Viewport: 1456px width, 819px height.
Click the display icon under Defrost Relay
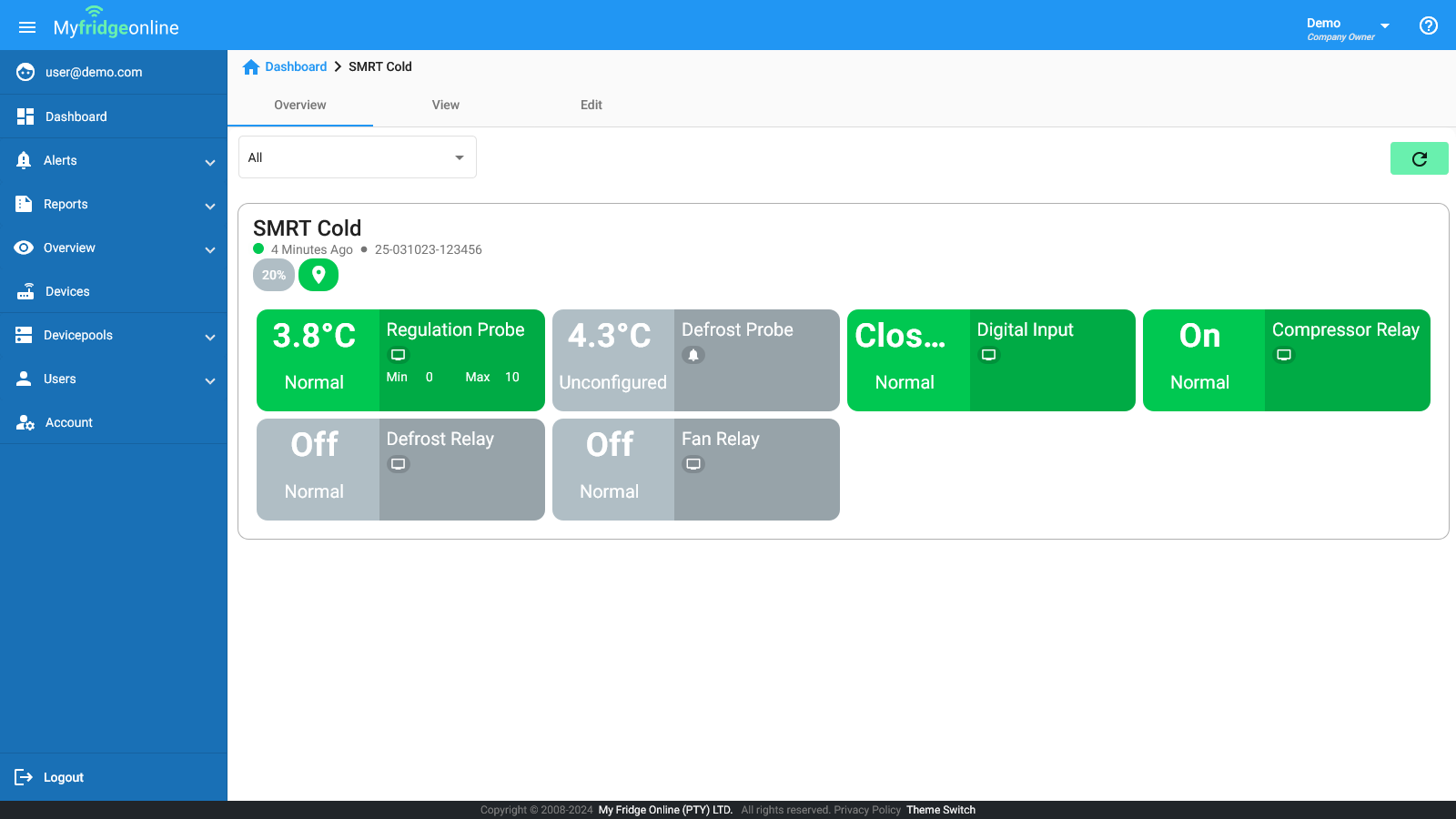(x=398, y=464)
